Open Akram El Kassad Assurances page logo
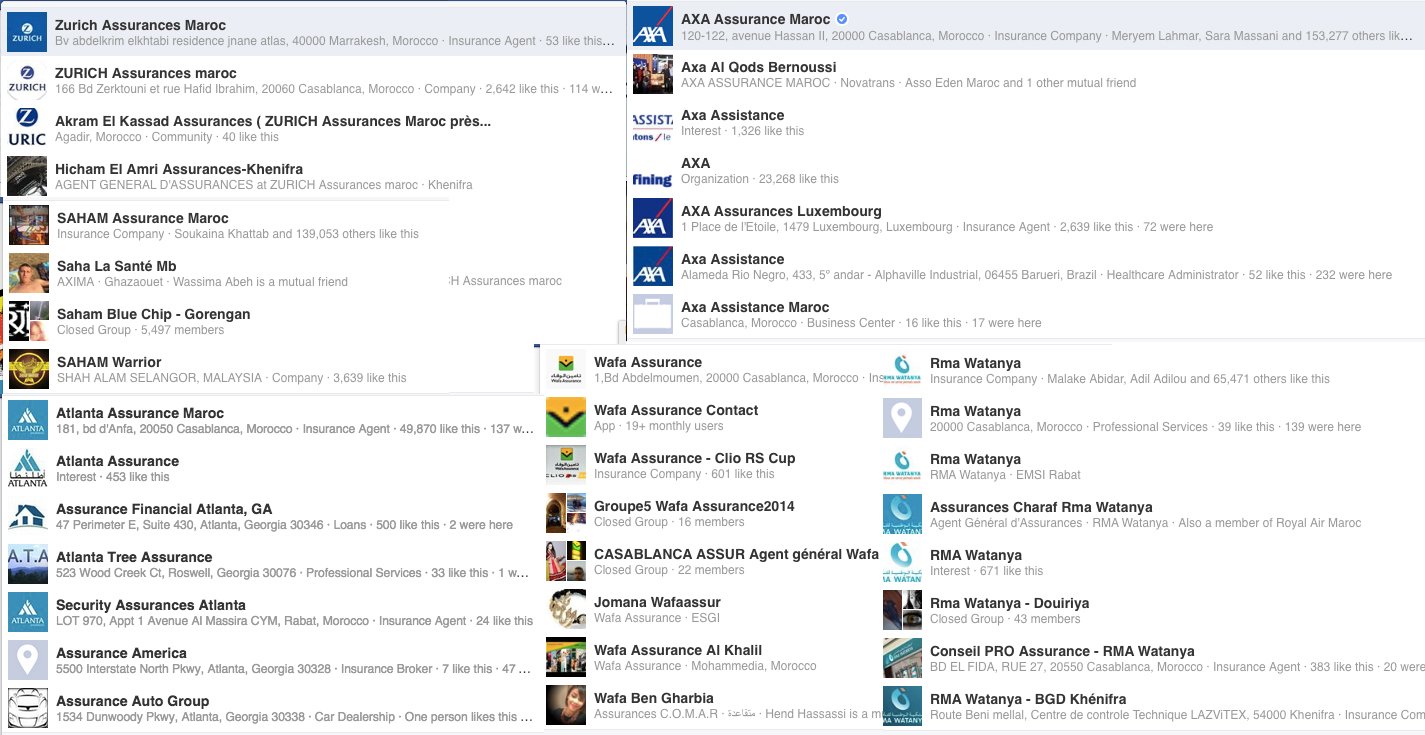This screenshot has width=1425, height=735. pos(26,128)
